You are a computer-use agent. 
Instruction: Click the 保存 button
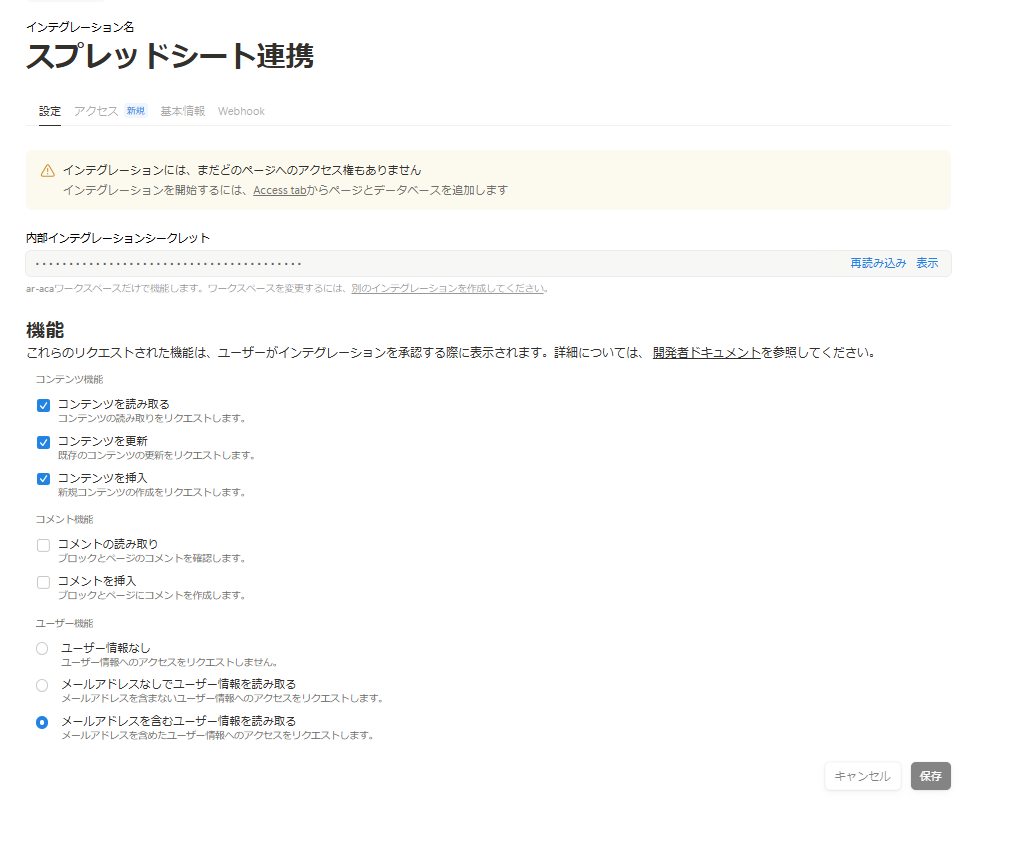(930, 776)
